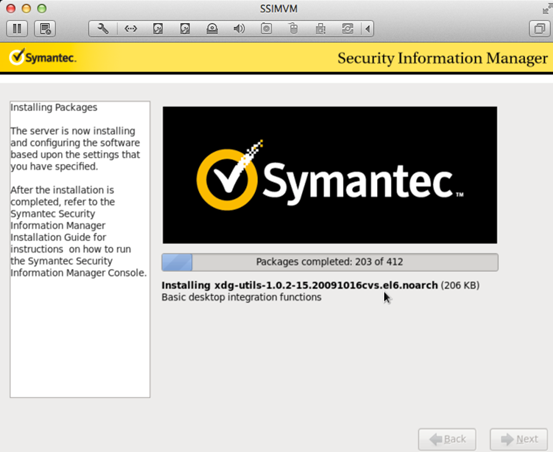Click the sharing sync icon in toolbar
Screen dimensions: 553x452
coord(347,29)
